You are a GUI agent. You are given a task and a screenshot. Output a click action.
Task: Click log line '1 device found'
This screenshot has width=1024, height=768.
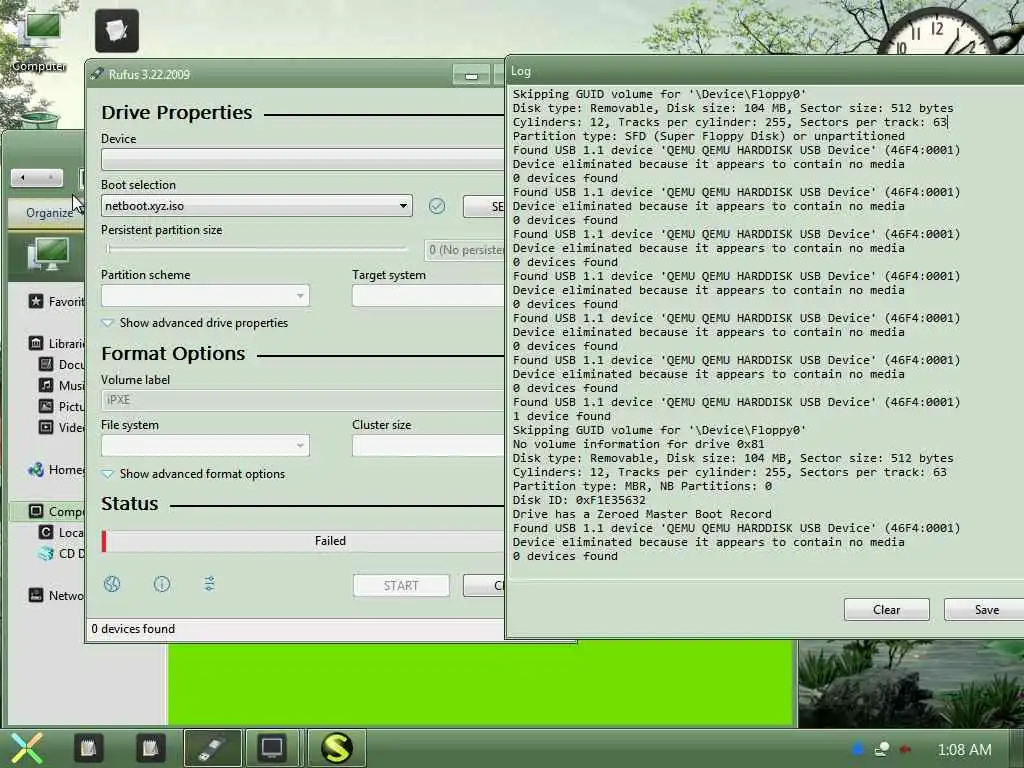(x=562, y=416)
